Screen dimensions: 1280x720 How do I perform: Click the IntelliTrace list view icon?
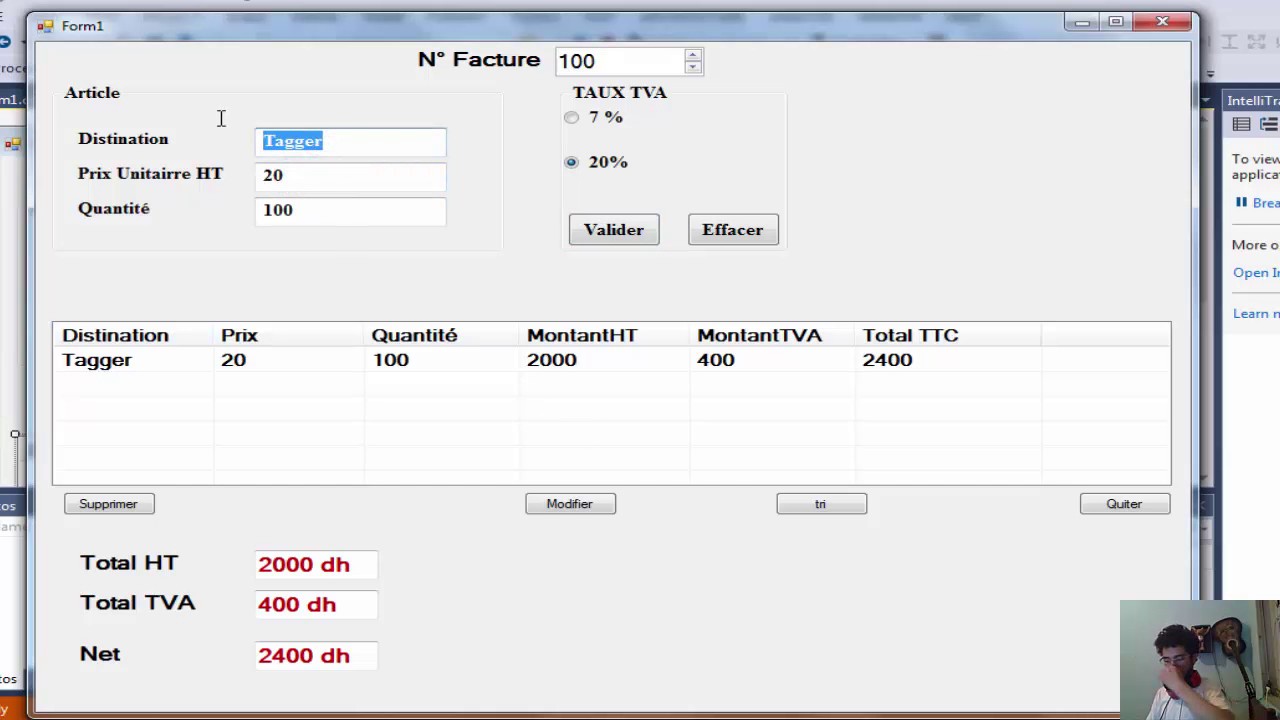coord(1241,124)
